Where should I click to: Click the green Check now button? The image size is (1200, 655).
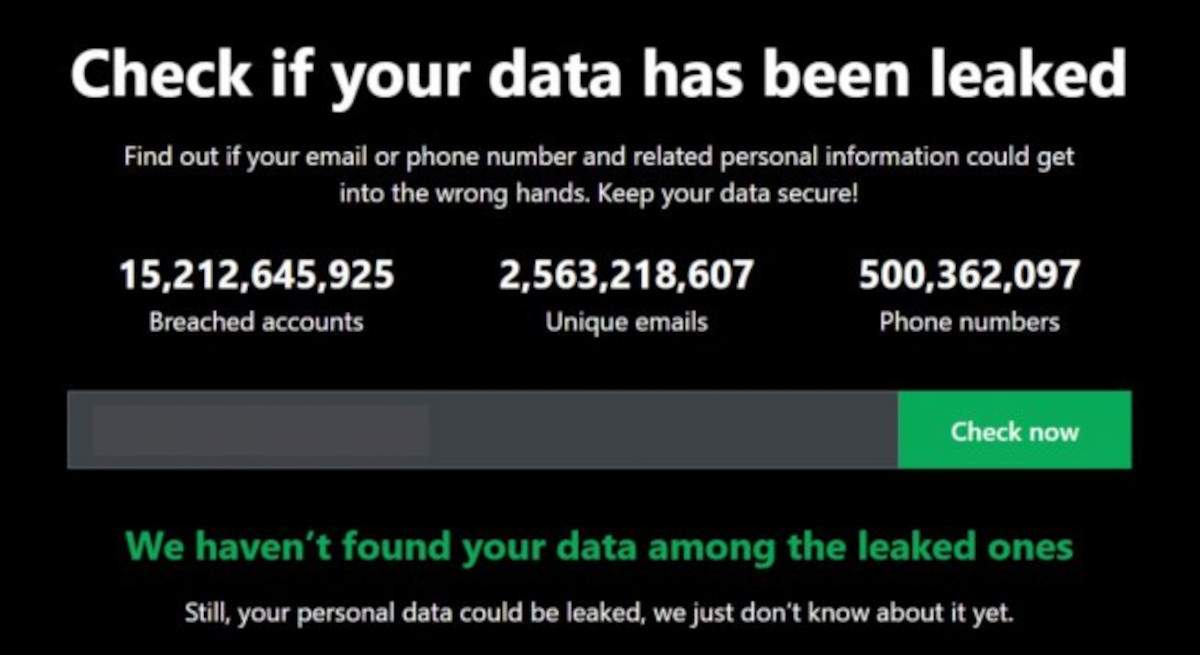click(1014, 430)
